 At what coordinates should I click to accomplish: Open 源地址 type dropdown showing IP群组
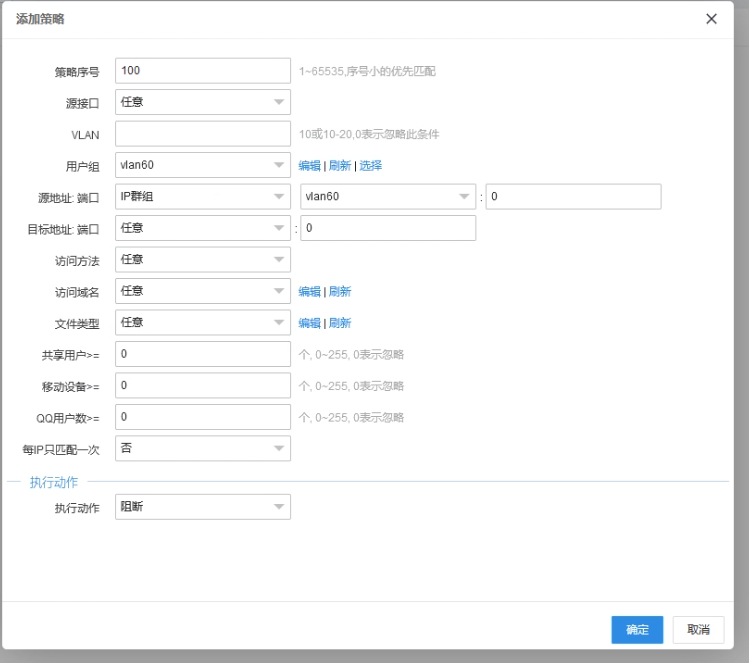coord(203,197)
